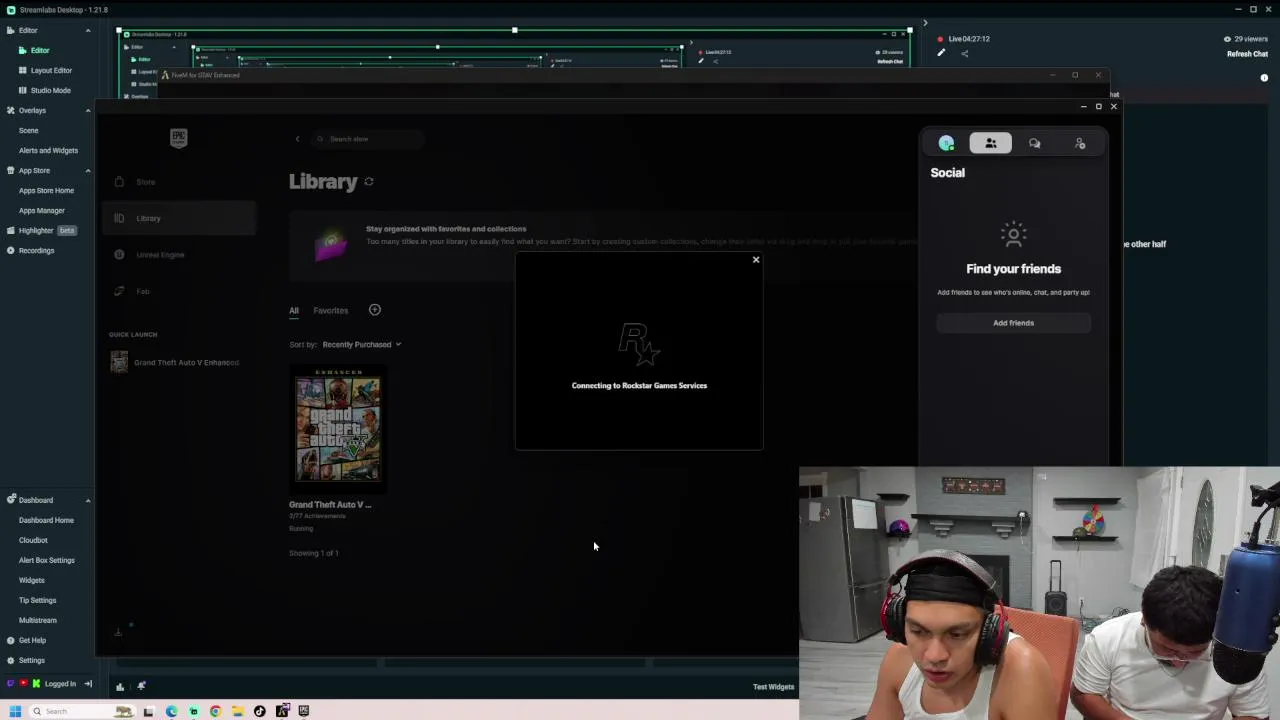Open the Windows Start menu

pyautogui.click(x=15, y=711)
